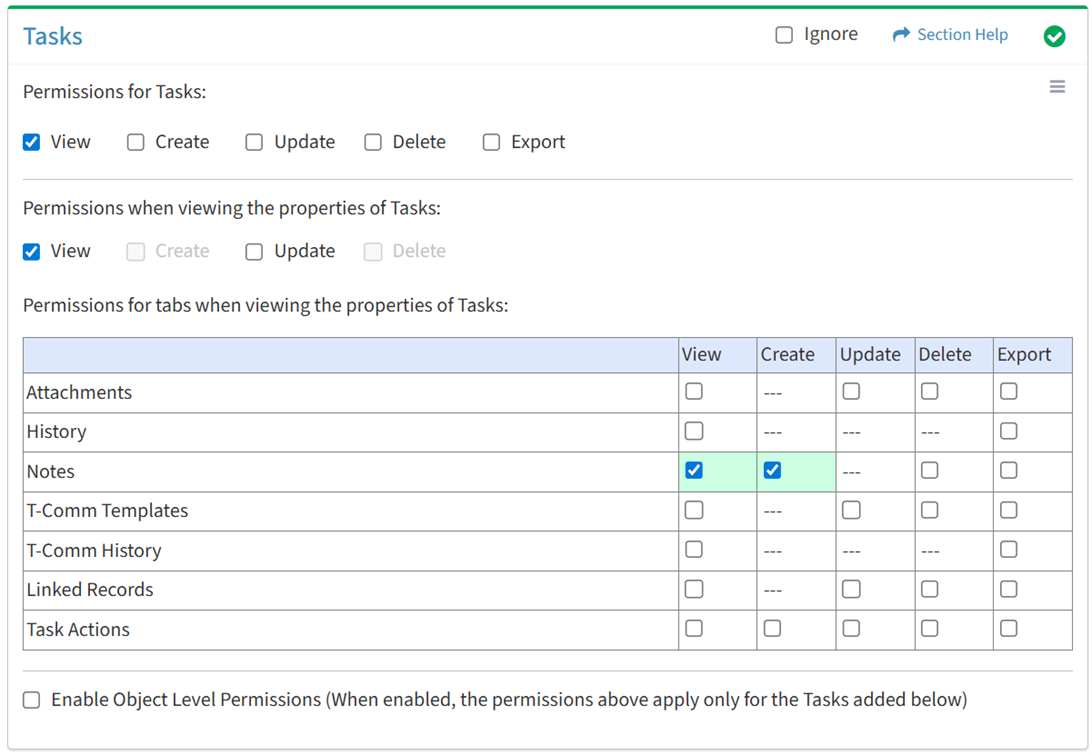
Task: Enable Delete for Notes tab
Action: tap(930, 470)
